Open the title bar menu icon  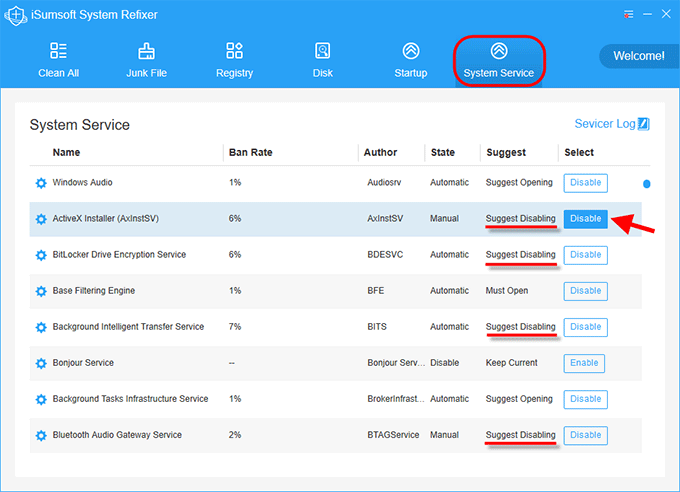click(628, 14)
